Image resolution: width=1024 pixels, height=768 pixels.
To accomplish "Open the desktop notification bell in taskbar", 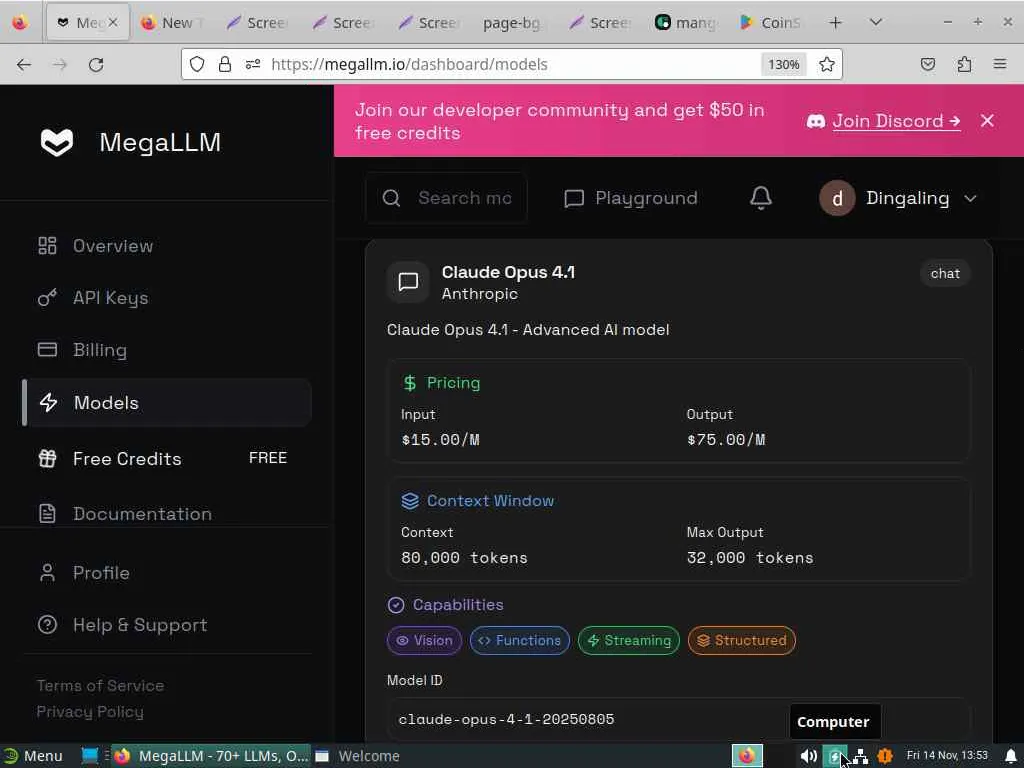I will pyautogui.click(x=1011, y=756).
